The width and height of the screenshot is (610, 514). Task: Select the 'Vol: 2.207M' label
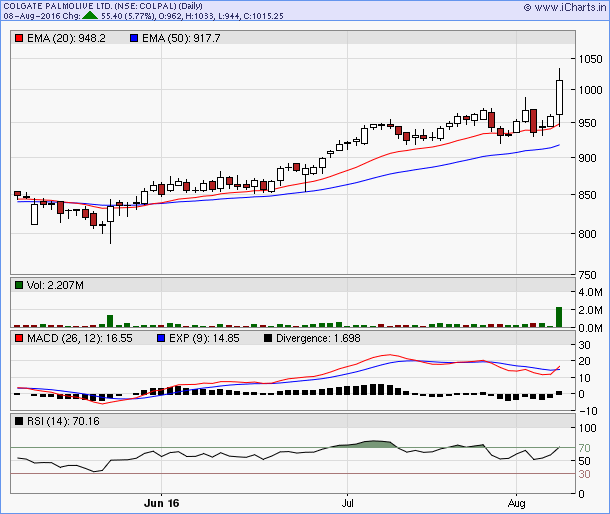55,285
